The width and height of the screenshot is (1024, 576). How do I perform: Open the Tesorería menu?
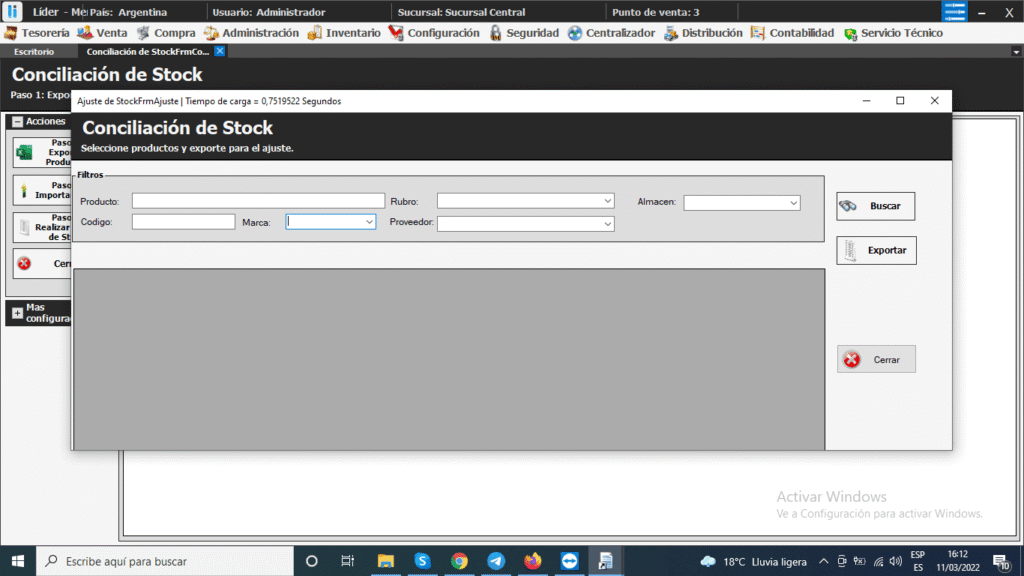37,33
